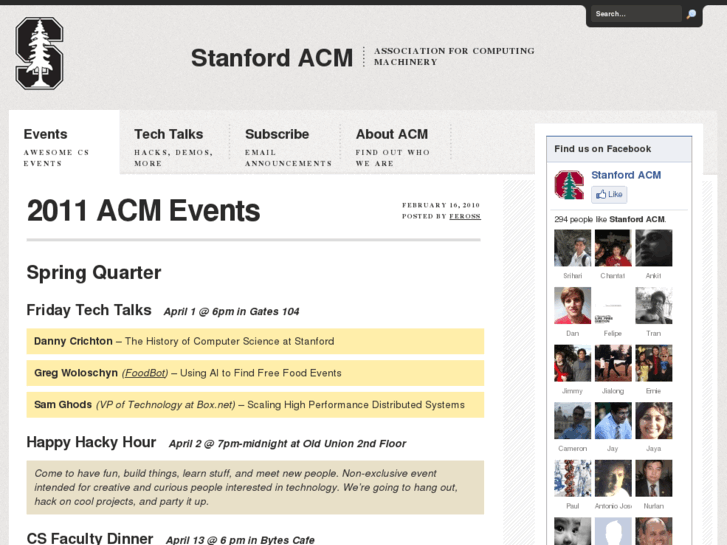Go to the Subscribe tab

click(277, 134)
